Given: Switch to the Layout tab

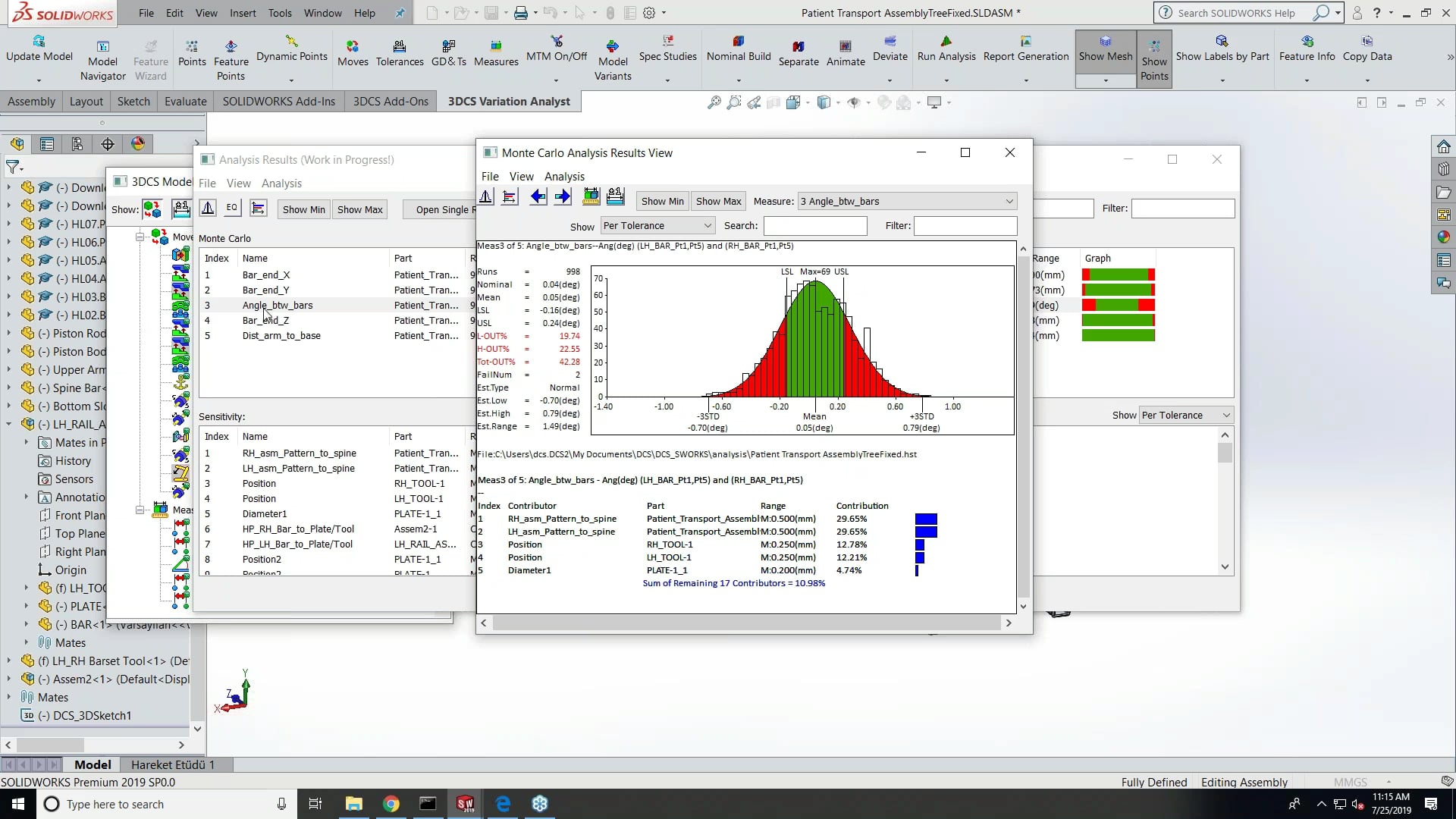Looking at the screenshot, I should [86, 101].
